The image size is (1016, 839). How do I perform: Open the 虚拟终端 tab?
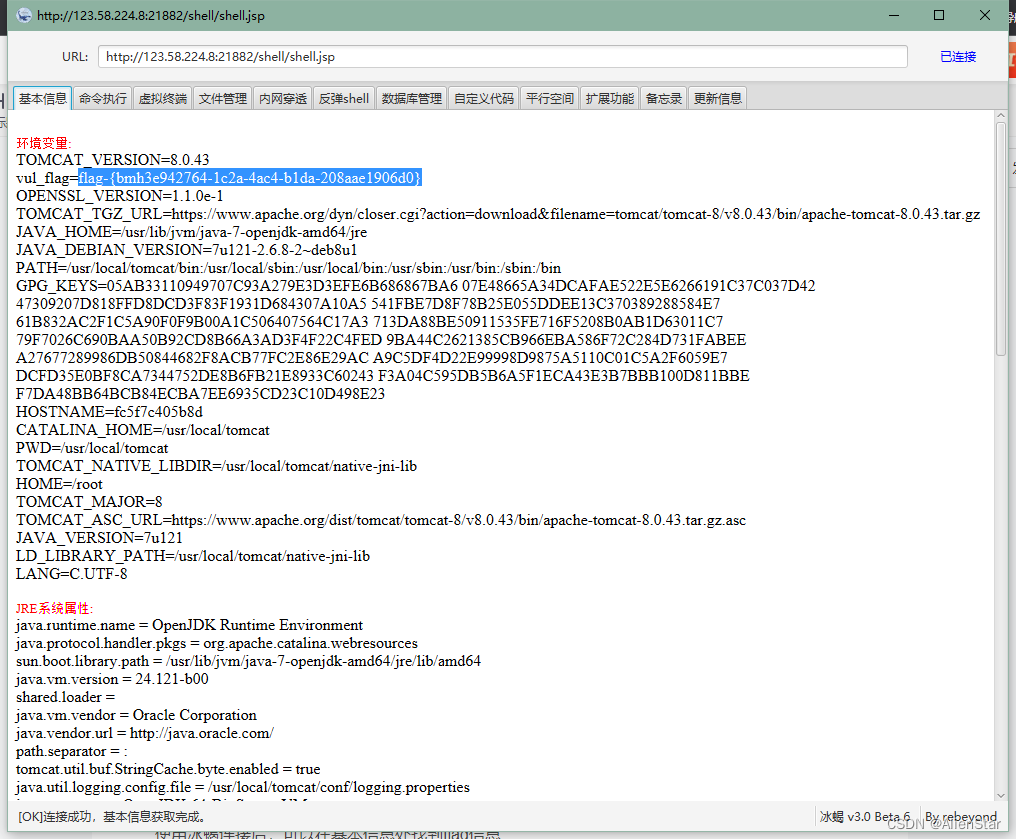pos(163,98)
